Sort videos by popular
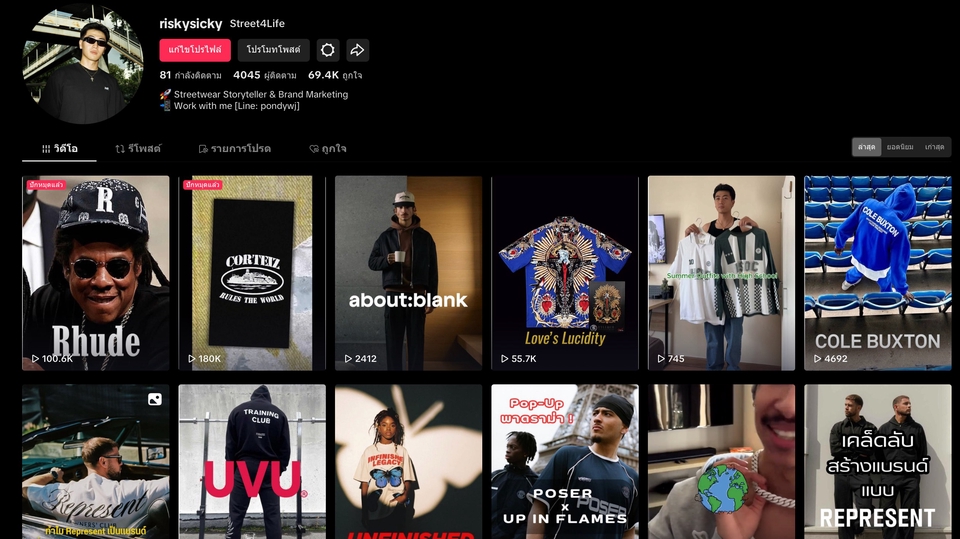The width and height of the screenshot is (960, 539). (x=900, y=147)
